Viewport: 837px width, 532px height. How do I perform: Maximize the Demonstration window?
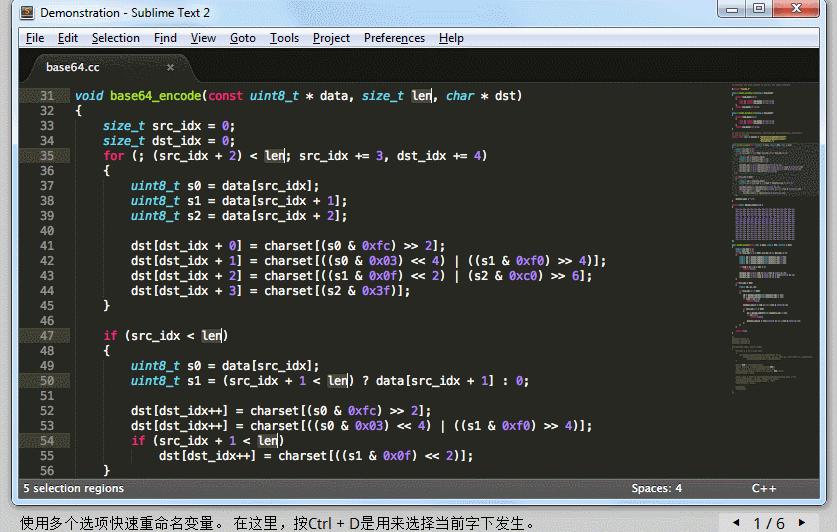[x=759, y=9]
